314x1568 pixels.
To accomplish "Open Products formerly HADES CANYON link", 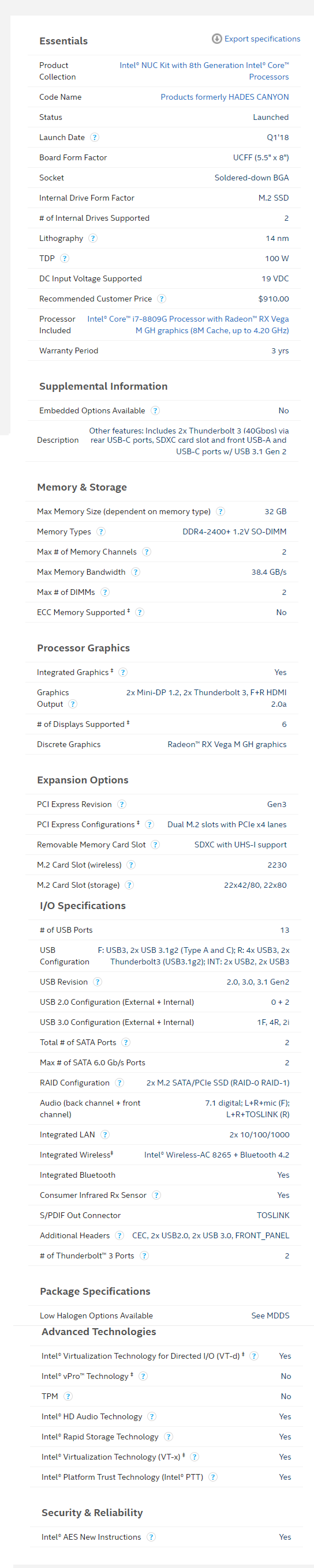I will (x=225, y=97).
